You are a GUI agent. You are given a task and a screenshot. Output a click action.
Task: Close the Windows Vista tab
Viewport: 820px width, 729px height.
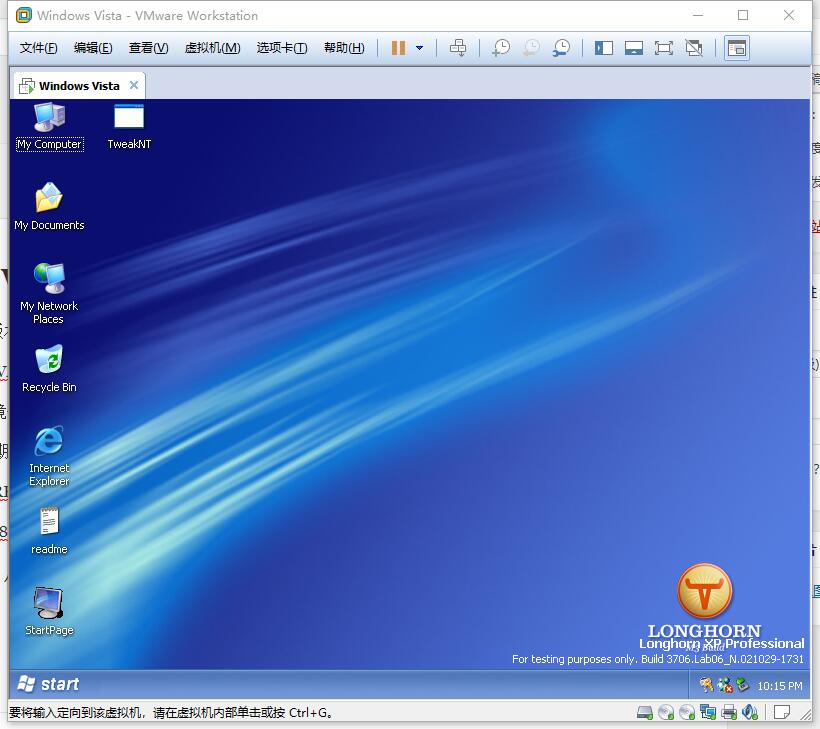coord(134,85)
